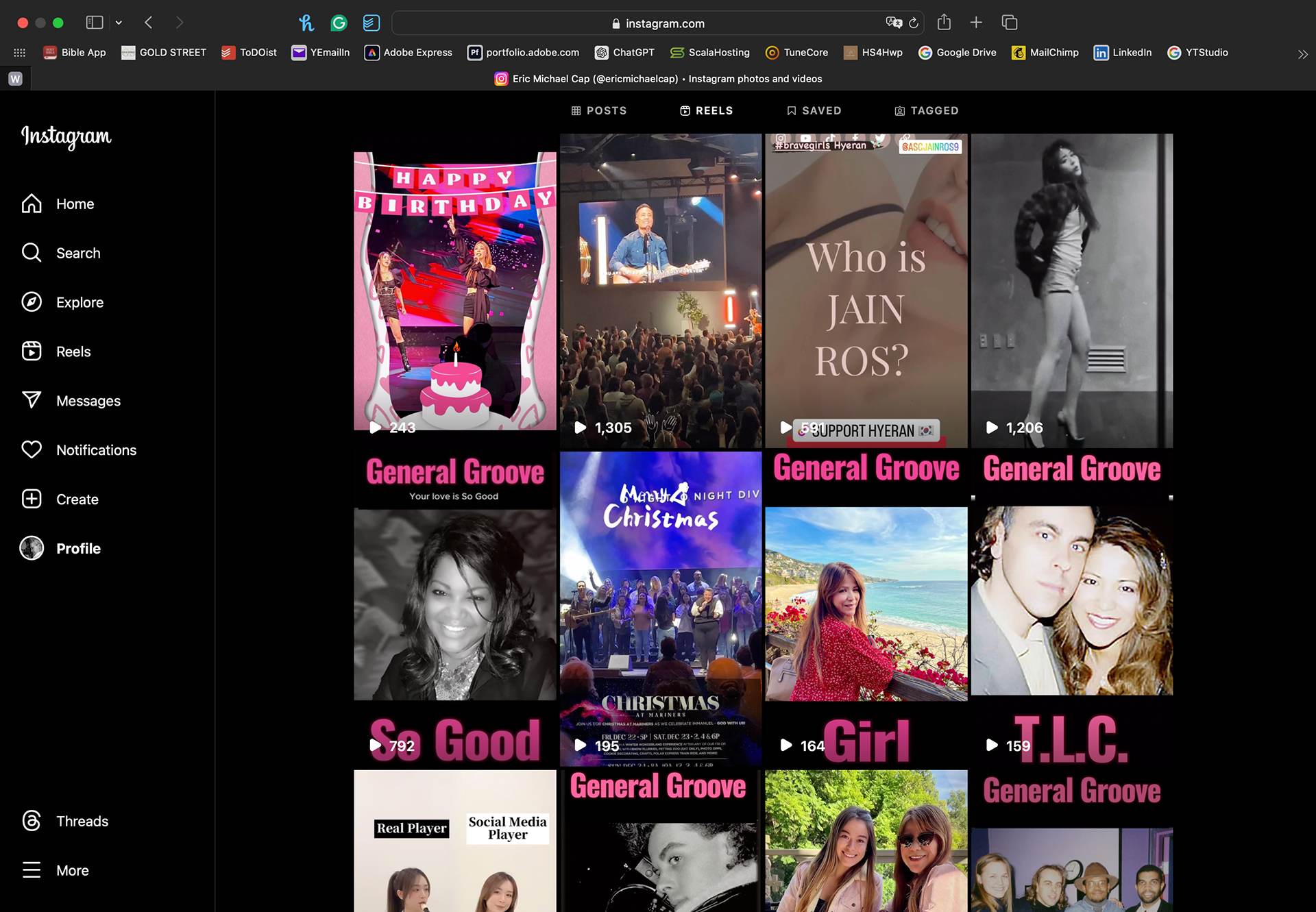Click the Search magnifier icon
1316x912 pixels.
[x=32, y=253]
